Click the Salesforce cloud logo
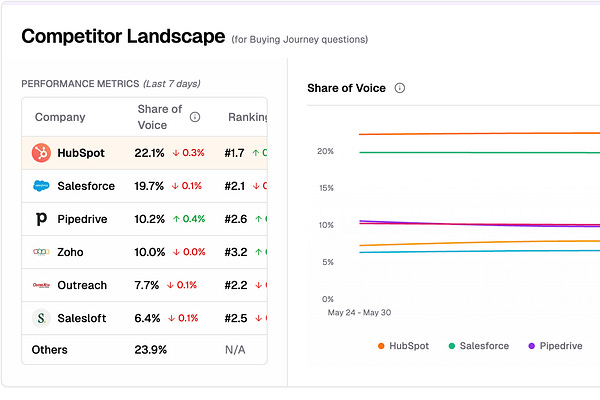Screen dimensions: 600x400 (x=41, y=186)
